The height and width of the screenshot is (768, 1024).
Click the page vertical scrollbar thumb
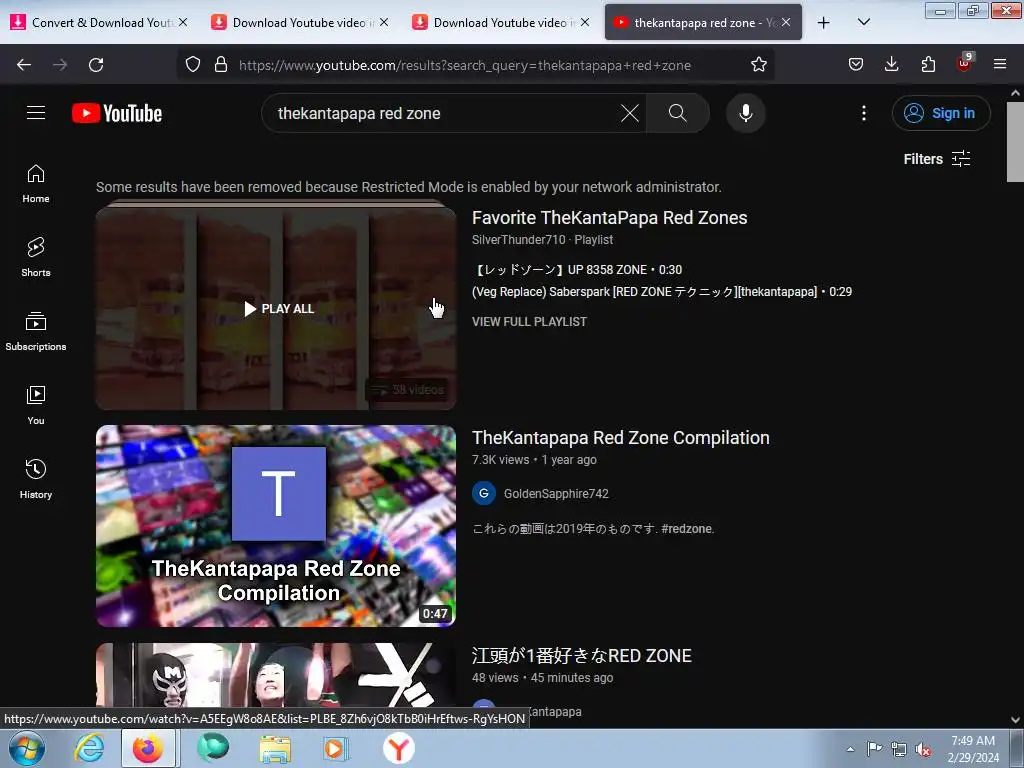tap(1015, 142)
